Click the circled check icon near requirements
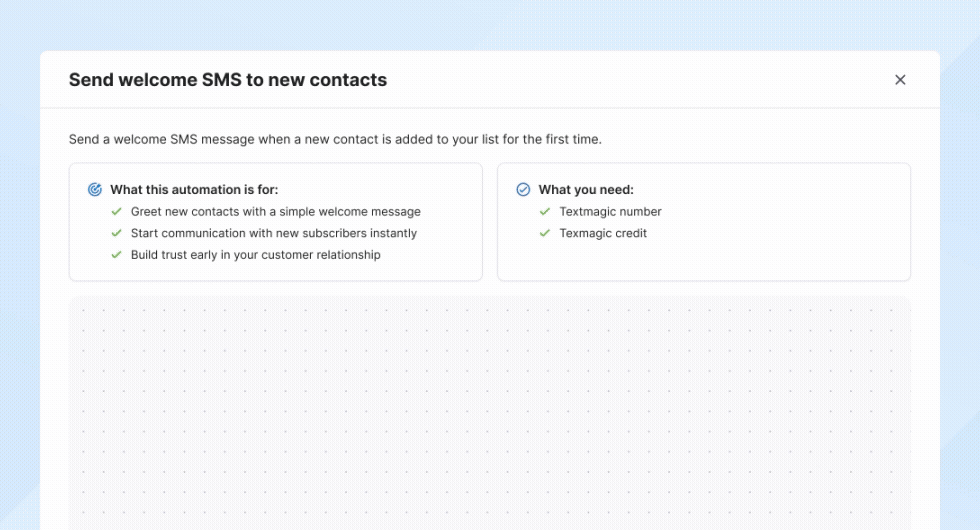 tap(523, 190)
